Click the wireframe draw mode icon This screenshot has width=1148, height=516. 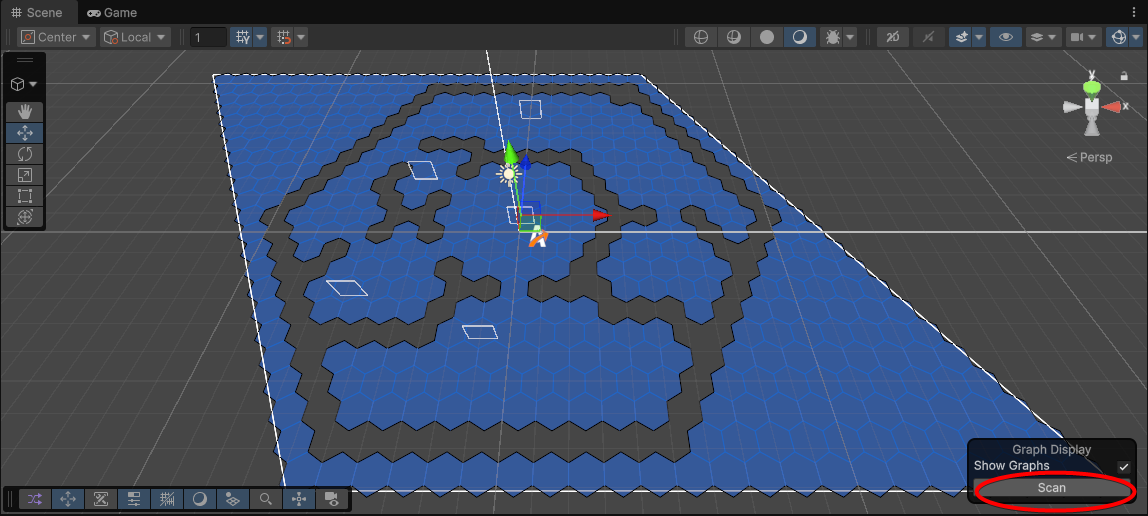click(701, 37)
